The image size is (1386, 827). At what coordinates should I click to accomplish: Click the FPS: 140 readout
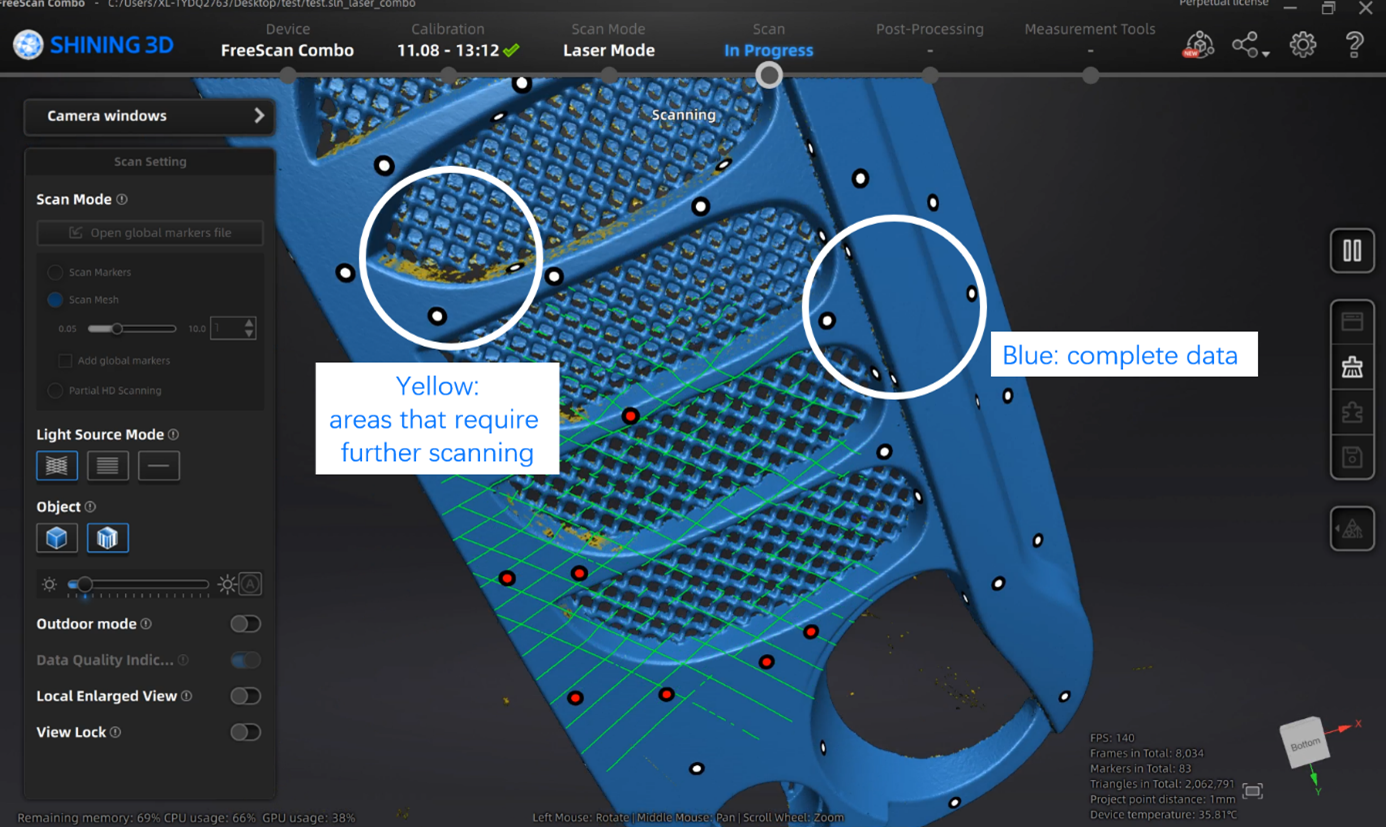click(1112, 738)
